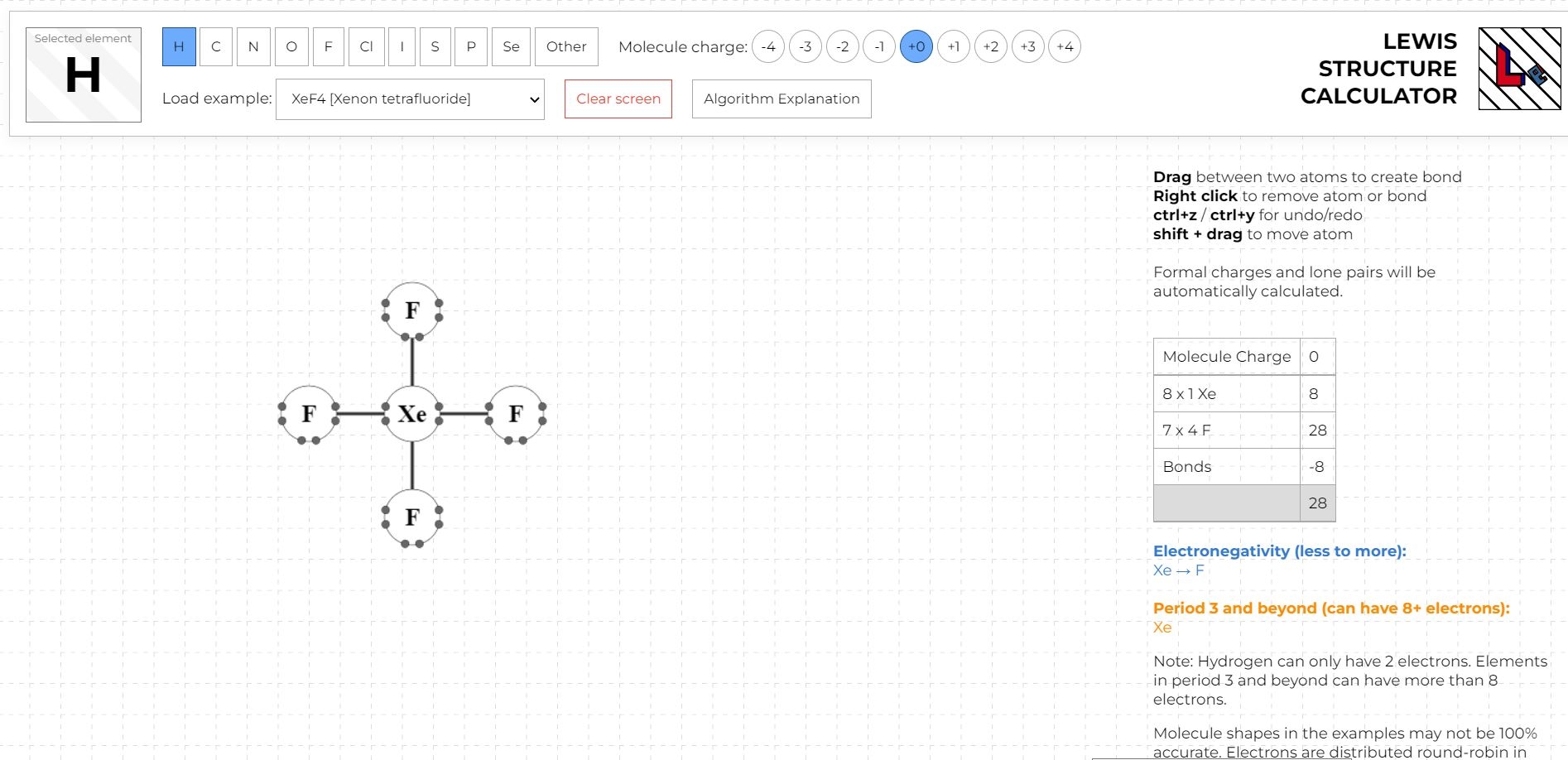Open the Other elements picker
This screenshot has width=1568, height=760.
(566, 46)
